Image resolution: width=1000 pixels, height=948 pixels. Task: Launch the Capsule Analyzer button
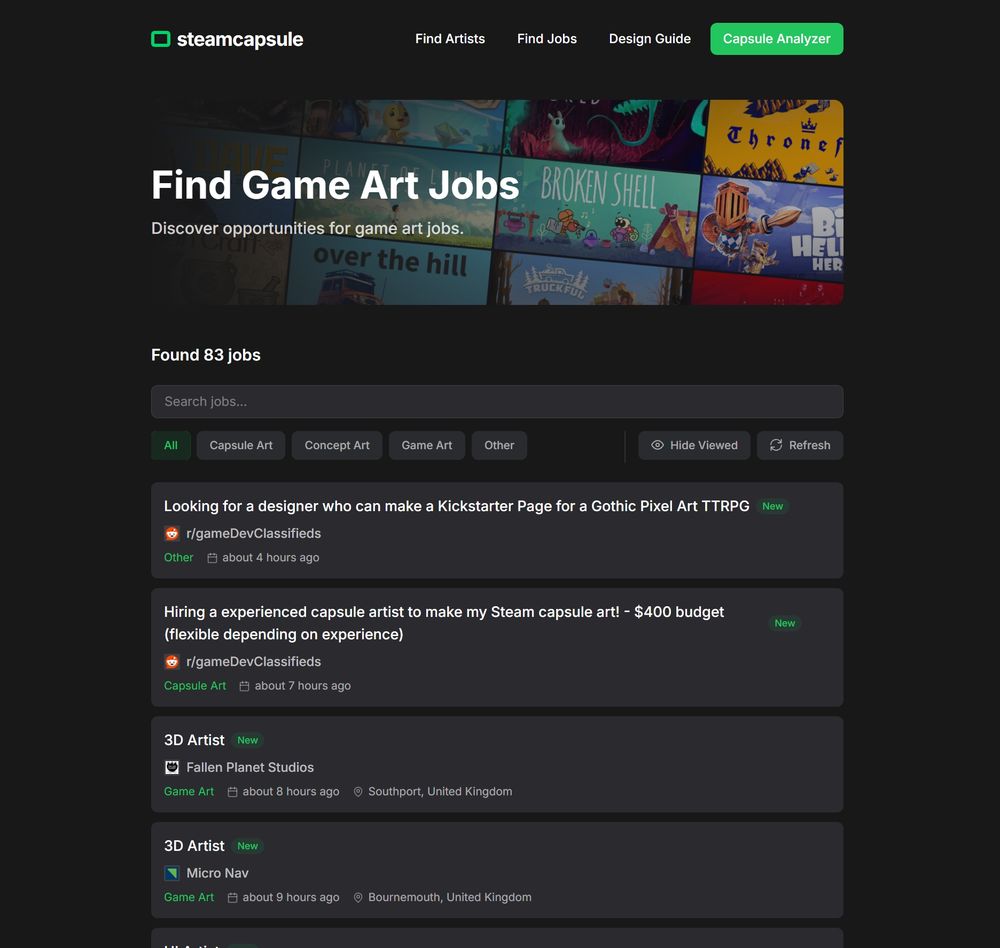tap(776, 39)
